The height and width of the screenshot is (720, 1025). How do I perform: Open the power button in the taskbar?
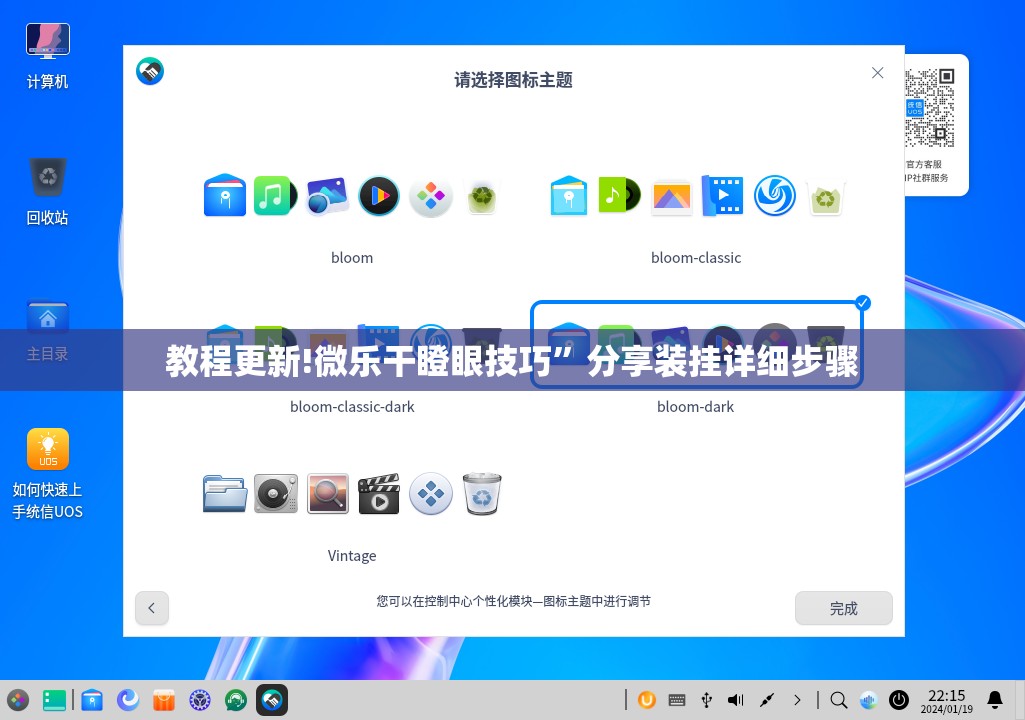[x=899, y=700]
